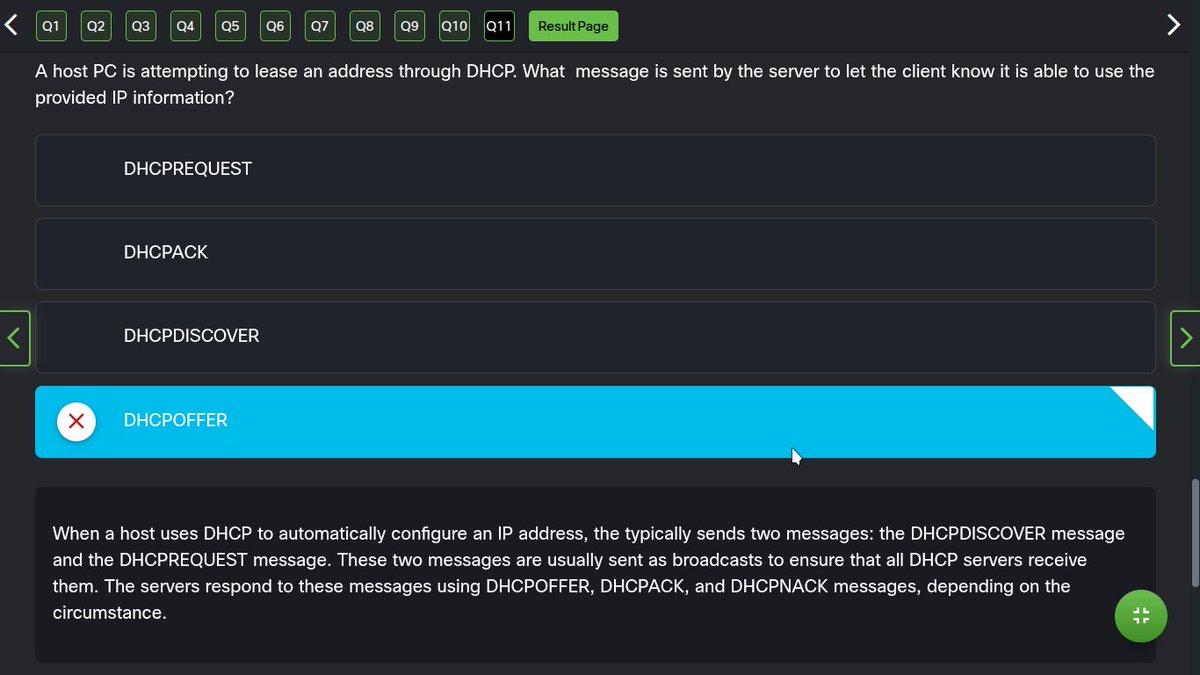Click the right green arrow beside DHCPDISCOVER

(x=1186, y=338)
